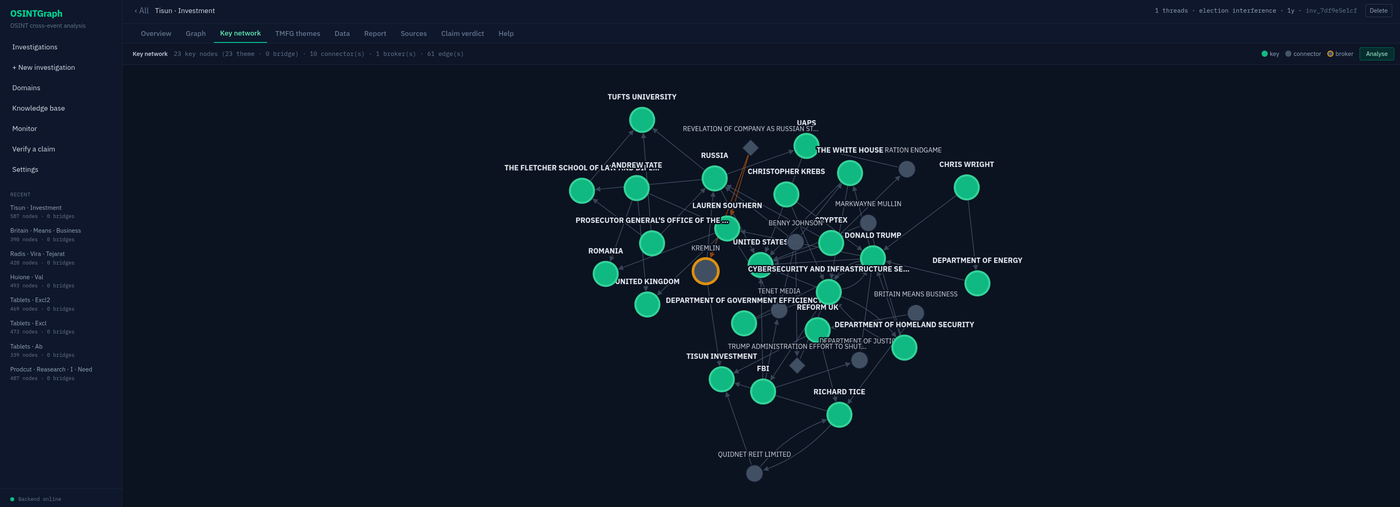
Task: Open Domains in the sidebar
Action: [x=61, y=88]
